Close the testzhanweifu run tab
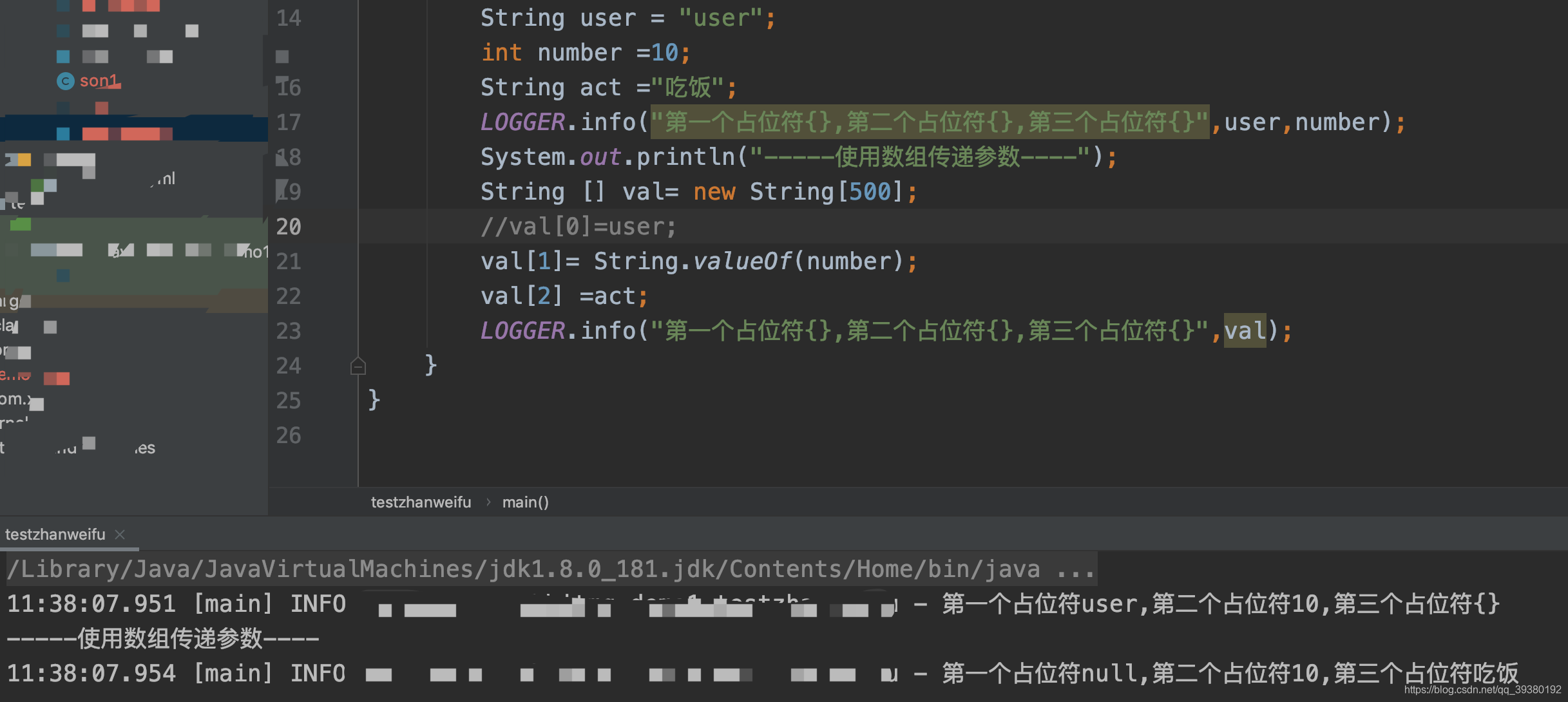Screen dimensions: 1568x702 coord(120,535)
